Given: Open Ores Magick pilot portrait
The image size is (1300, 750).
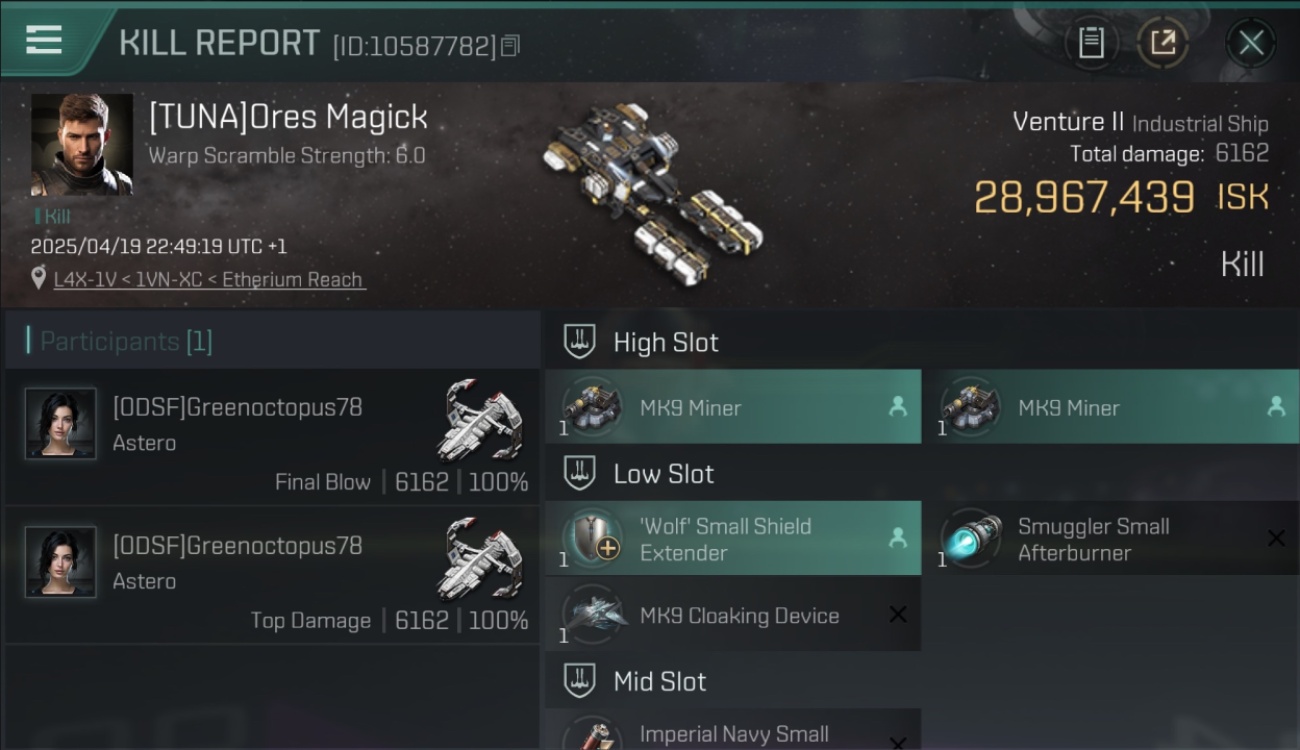Looking at the screenshot, I should click(82, 145).
